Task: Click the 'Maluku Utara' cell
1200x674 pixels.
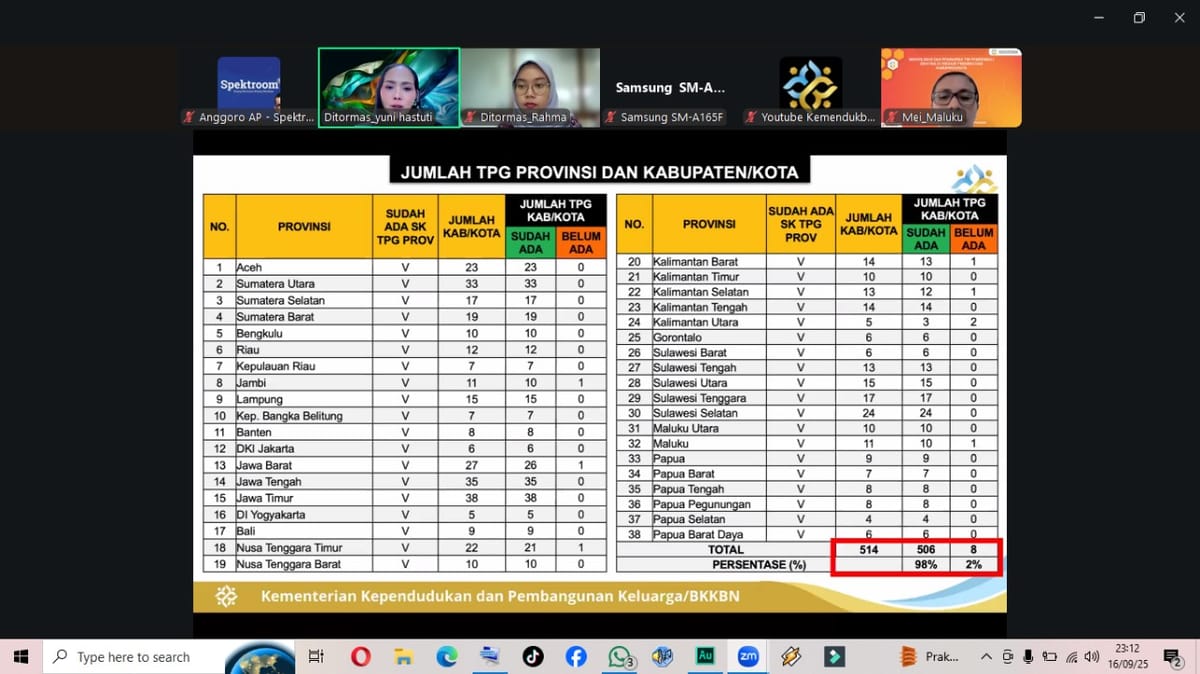Action: click(x=709, y=428)
